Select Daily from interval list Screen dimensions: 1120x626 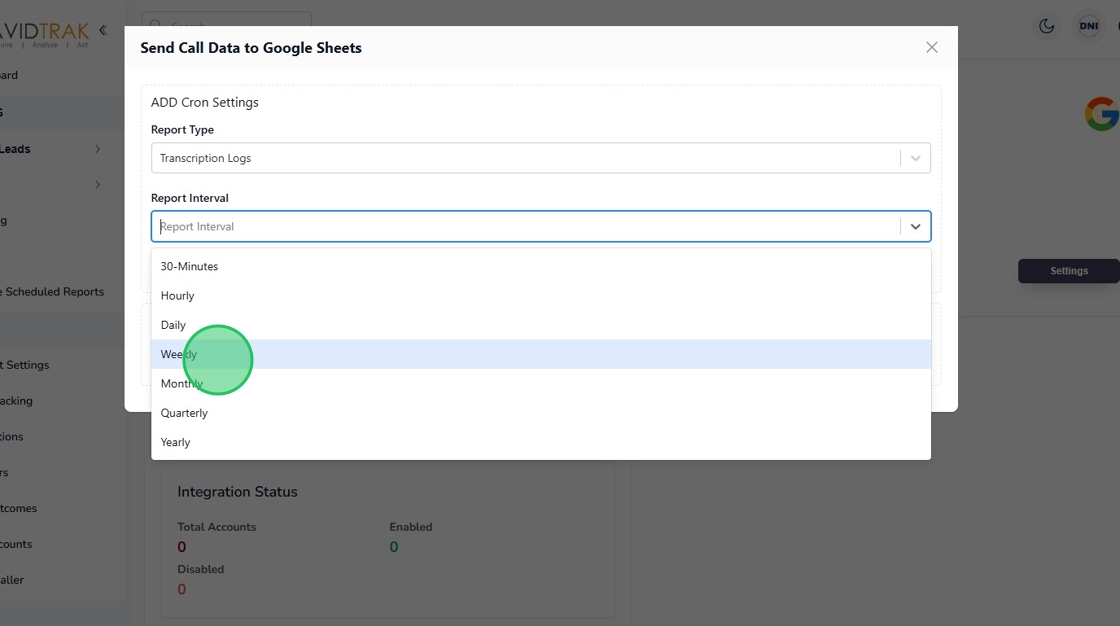pos(541,325)
